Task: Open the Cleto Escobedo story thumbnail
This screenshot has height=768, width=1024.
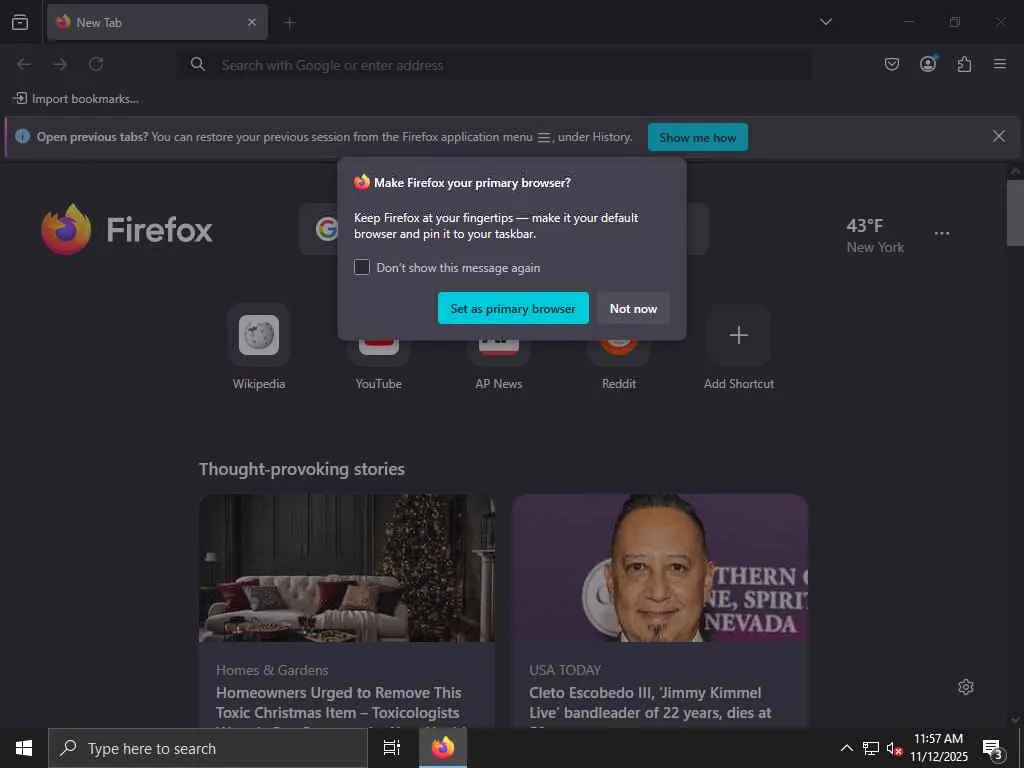Action: (x=660, y=568)
